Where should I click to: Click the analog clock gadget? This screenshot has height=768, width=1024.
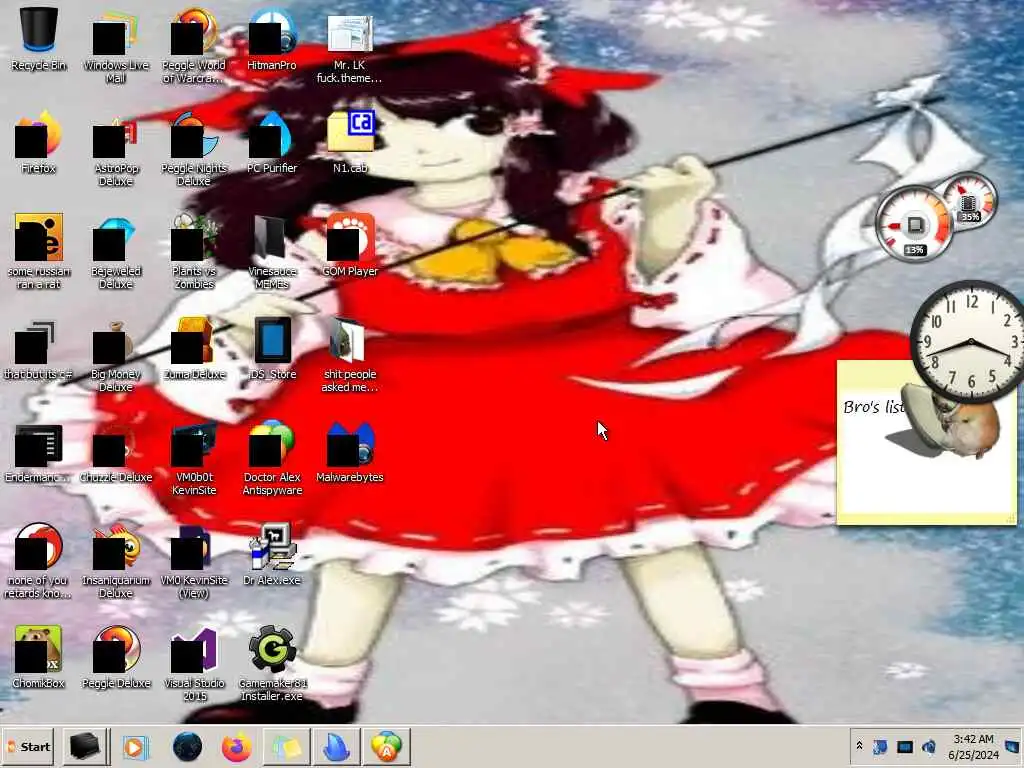(x=970, y=341)
